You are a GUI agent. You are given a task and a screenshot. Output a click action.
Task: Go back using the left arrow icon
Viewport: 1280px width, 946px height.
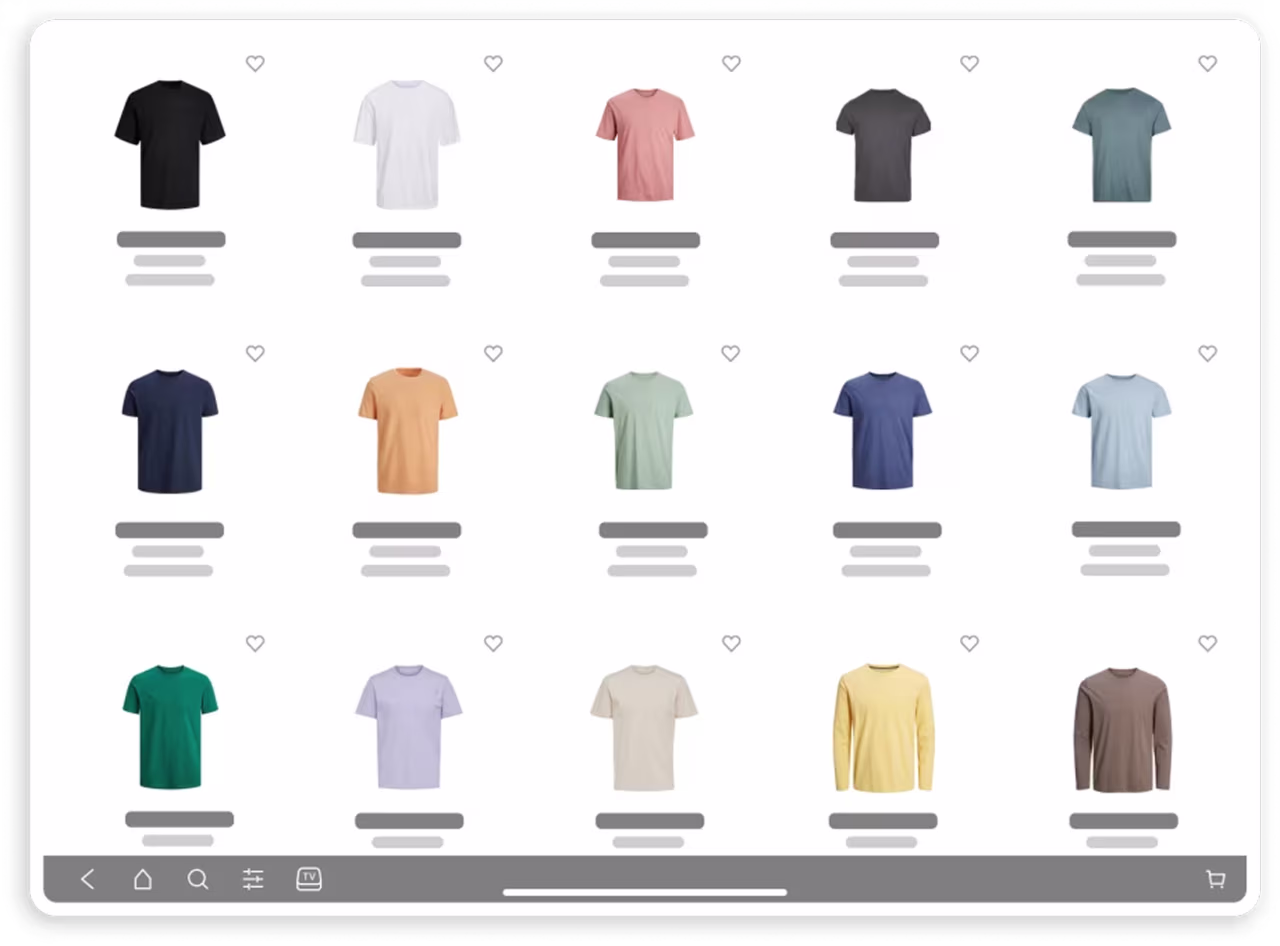point(88,879)
